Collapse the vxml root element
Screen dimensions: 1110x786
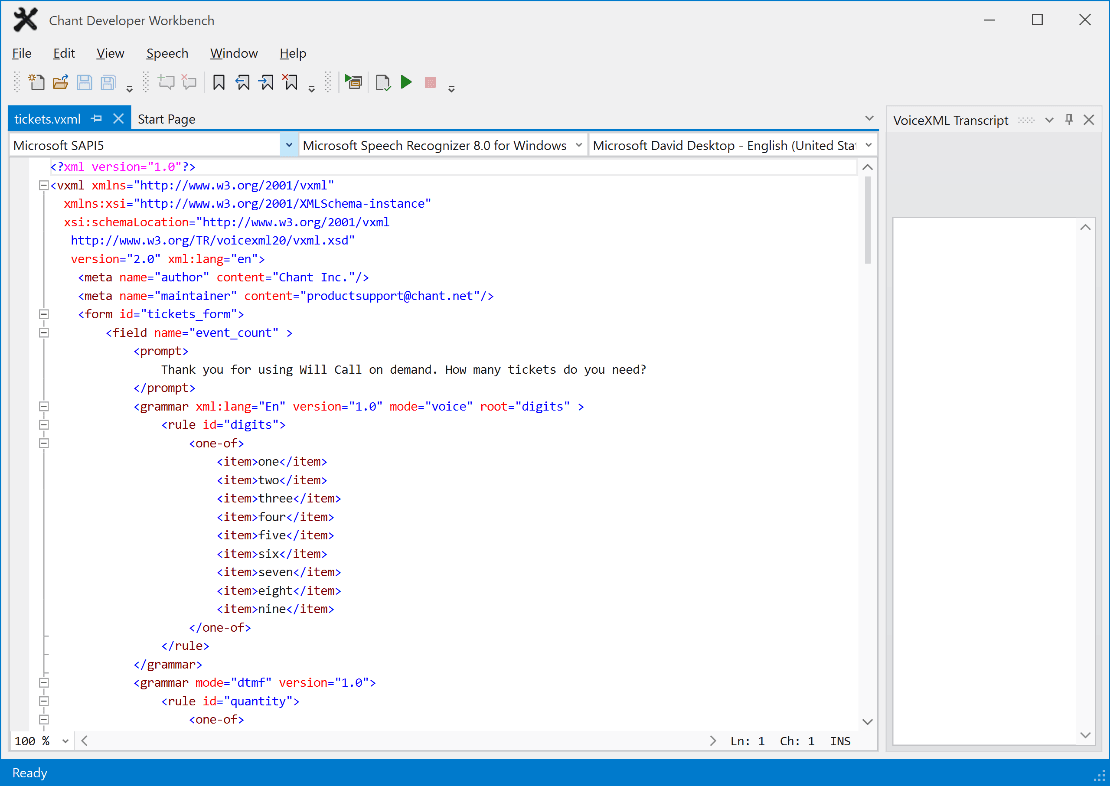pyautogui.click(x=44, y=186)
